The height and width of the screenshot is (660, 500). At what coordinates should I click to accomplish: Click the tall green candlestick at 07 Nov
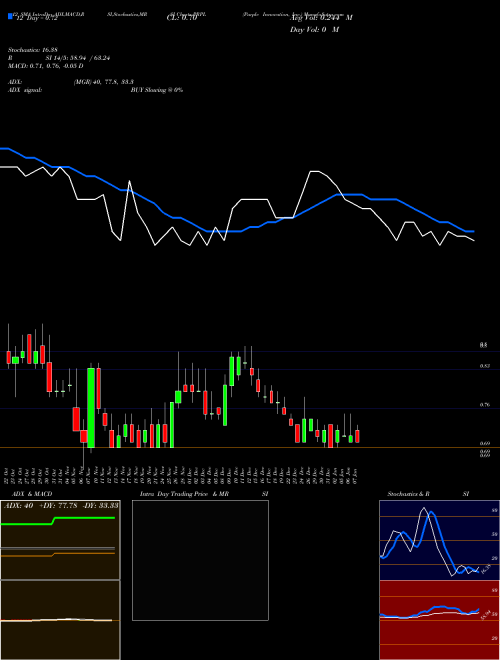pos(91,407)
